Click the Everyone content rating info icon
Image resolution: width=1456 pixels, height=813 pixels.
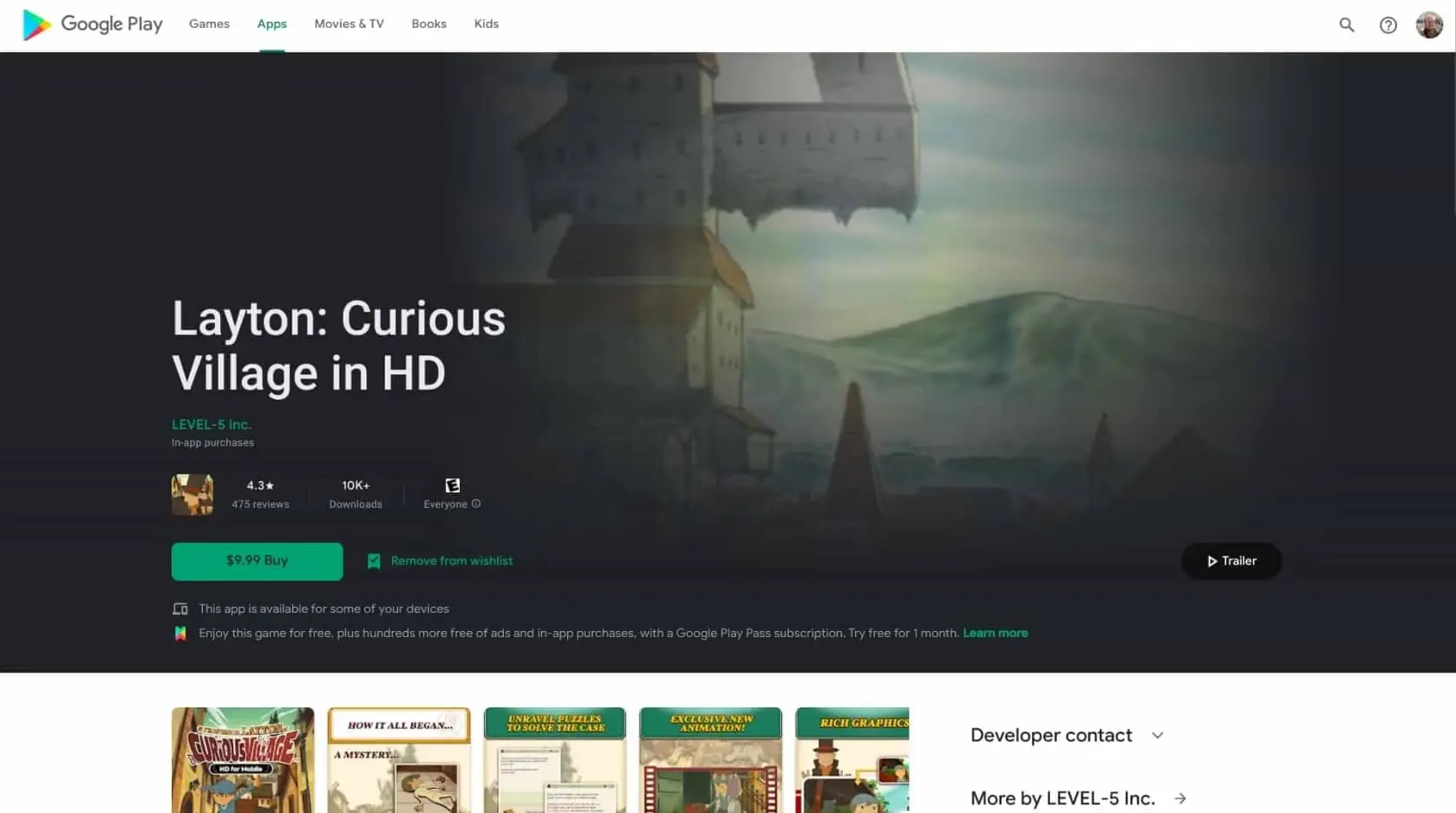tap(476, 504)
